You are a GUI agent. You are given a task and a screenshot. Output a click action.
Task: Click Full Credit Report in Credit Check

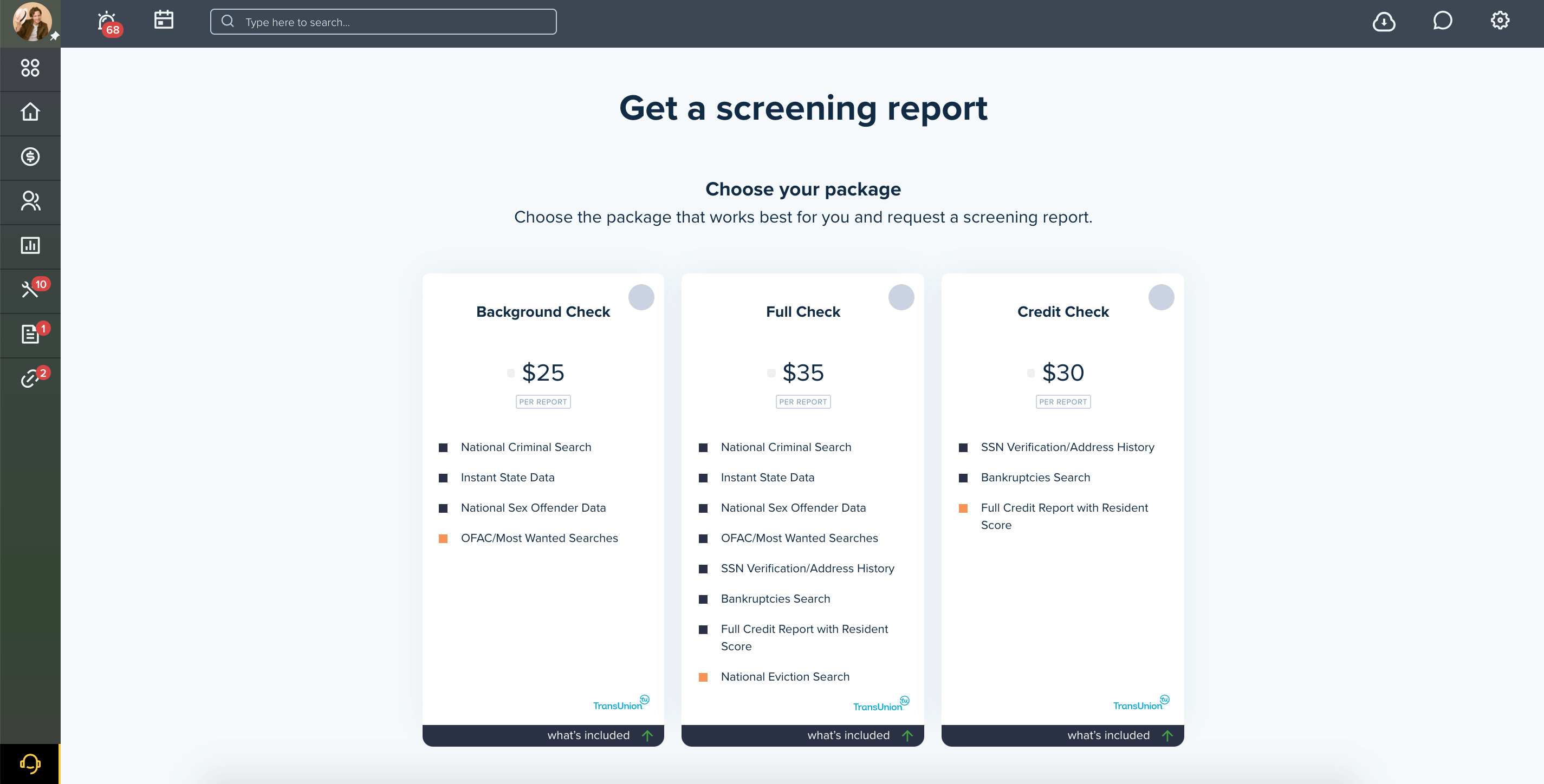pyautogui.click(x=1065, y=517)
